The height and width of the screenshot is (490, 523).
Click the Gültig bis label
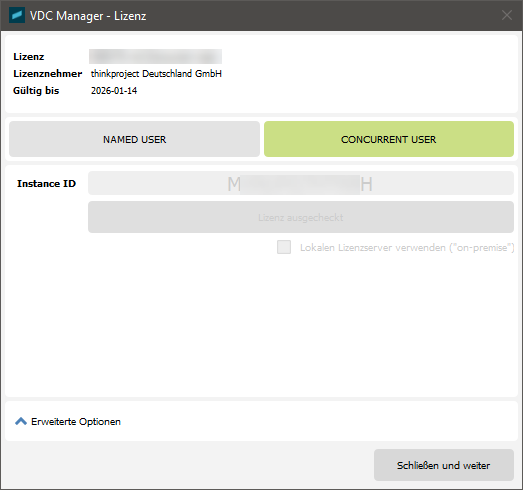coord(36,91)
